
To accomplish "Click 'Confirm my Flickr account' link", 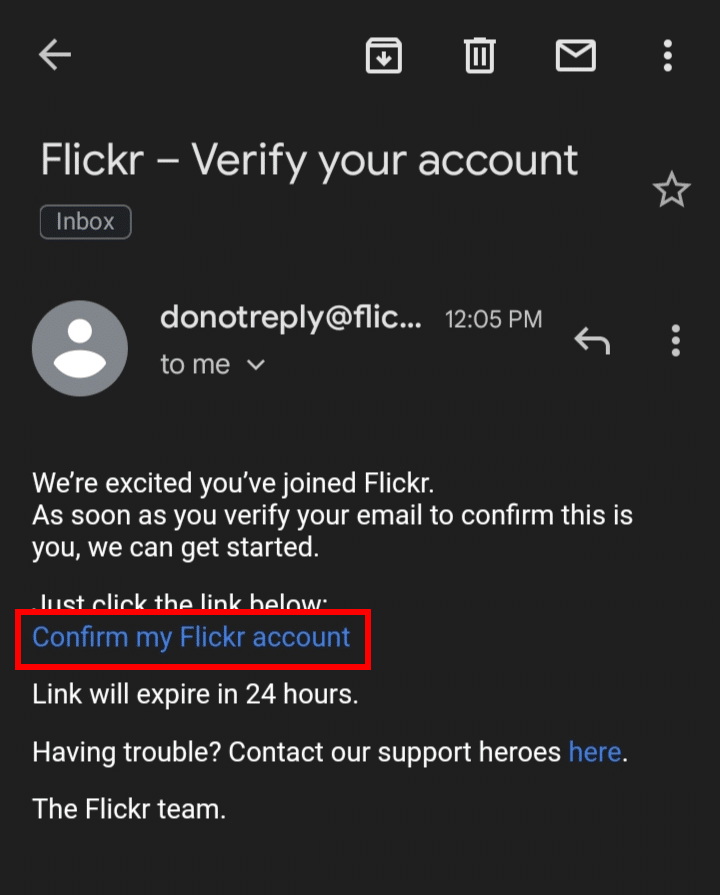I will pos(192,637).
